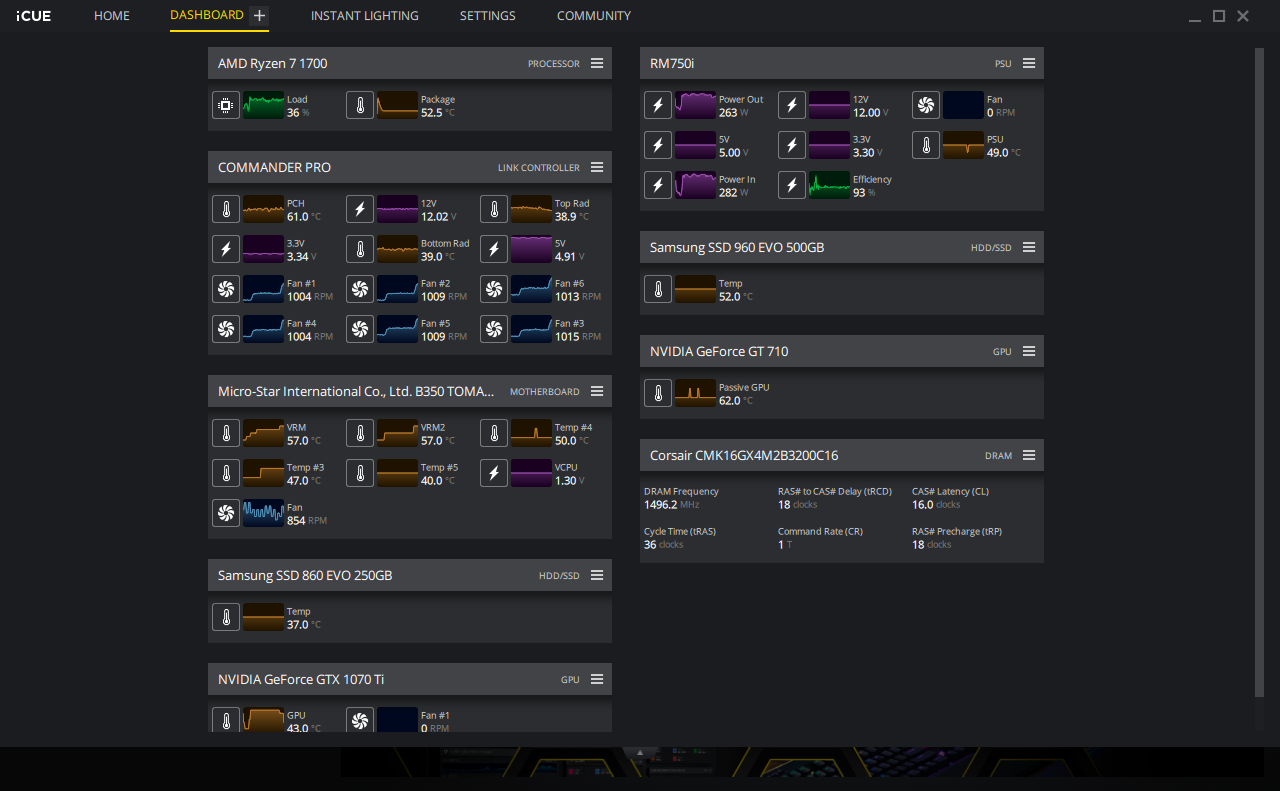Image resolution: width=1280 pixels, height=791 pixels.
Task: Click the RM750i 3.3V lightning icon
Action: [792, 145]
